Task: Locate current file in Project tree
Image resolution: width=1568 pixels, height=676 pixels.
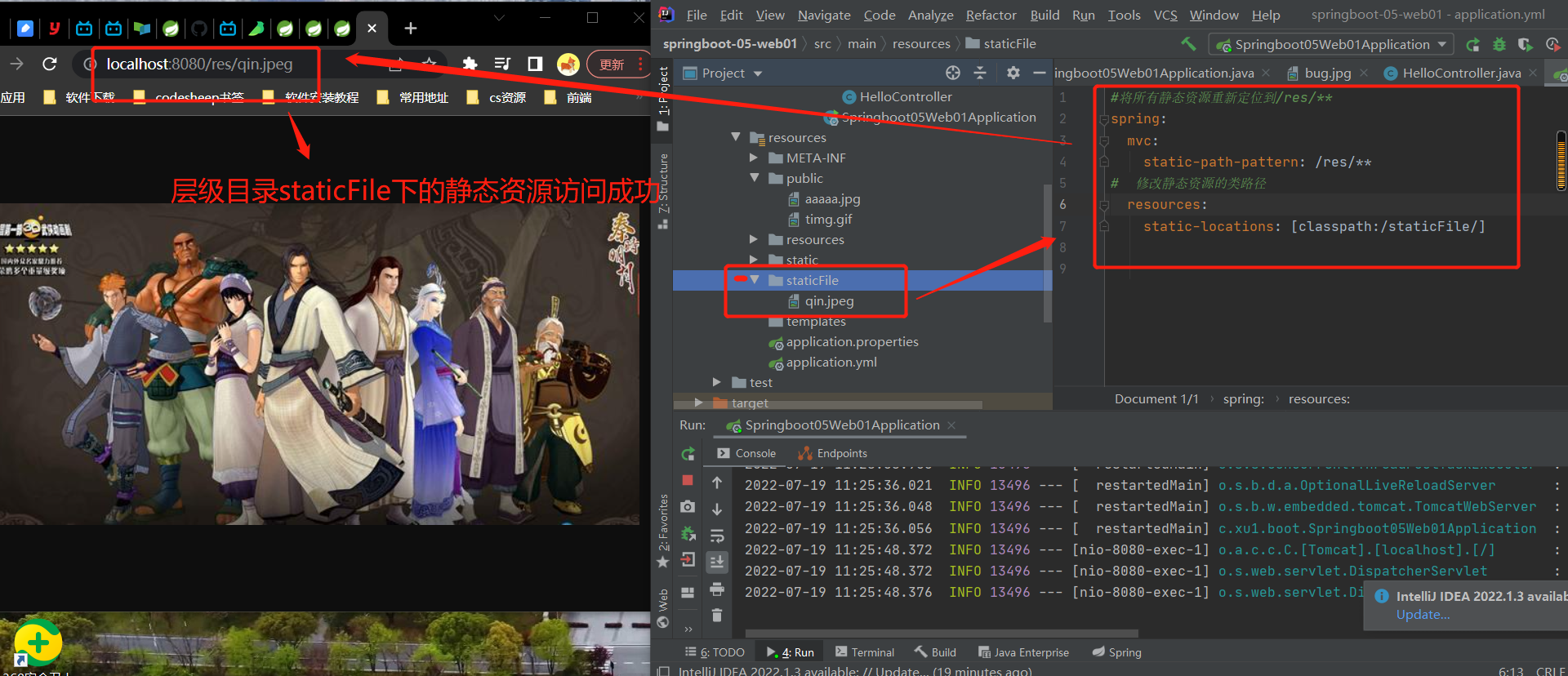Action: click(953, 73)
